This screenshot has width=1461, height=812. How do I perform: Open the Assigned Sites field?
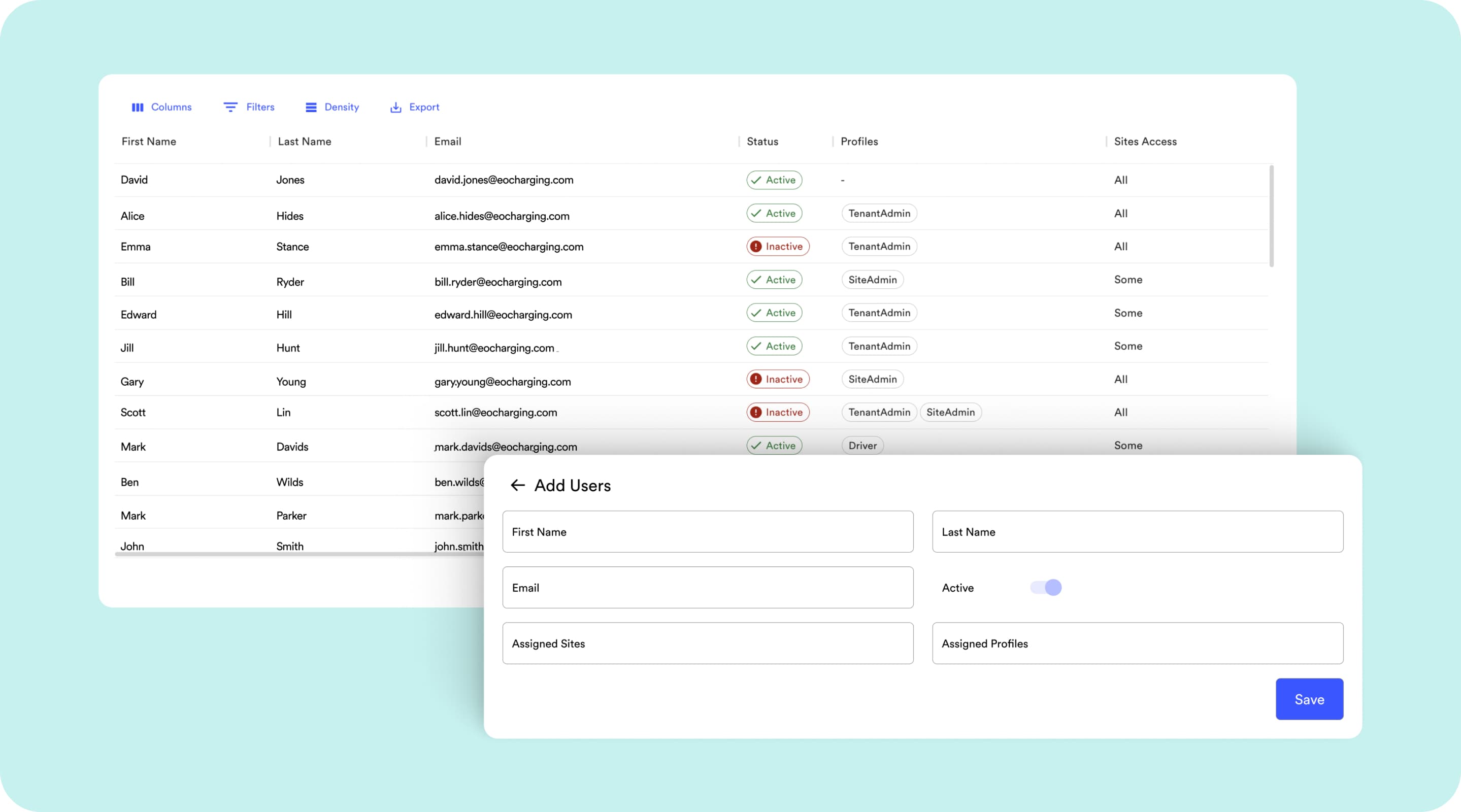point(708,644)
